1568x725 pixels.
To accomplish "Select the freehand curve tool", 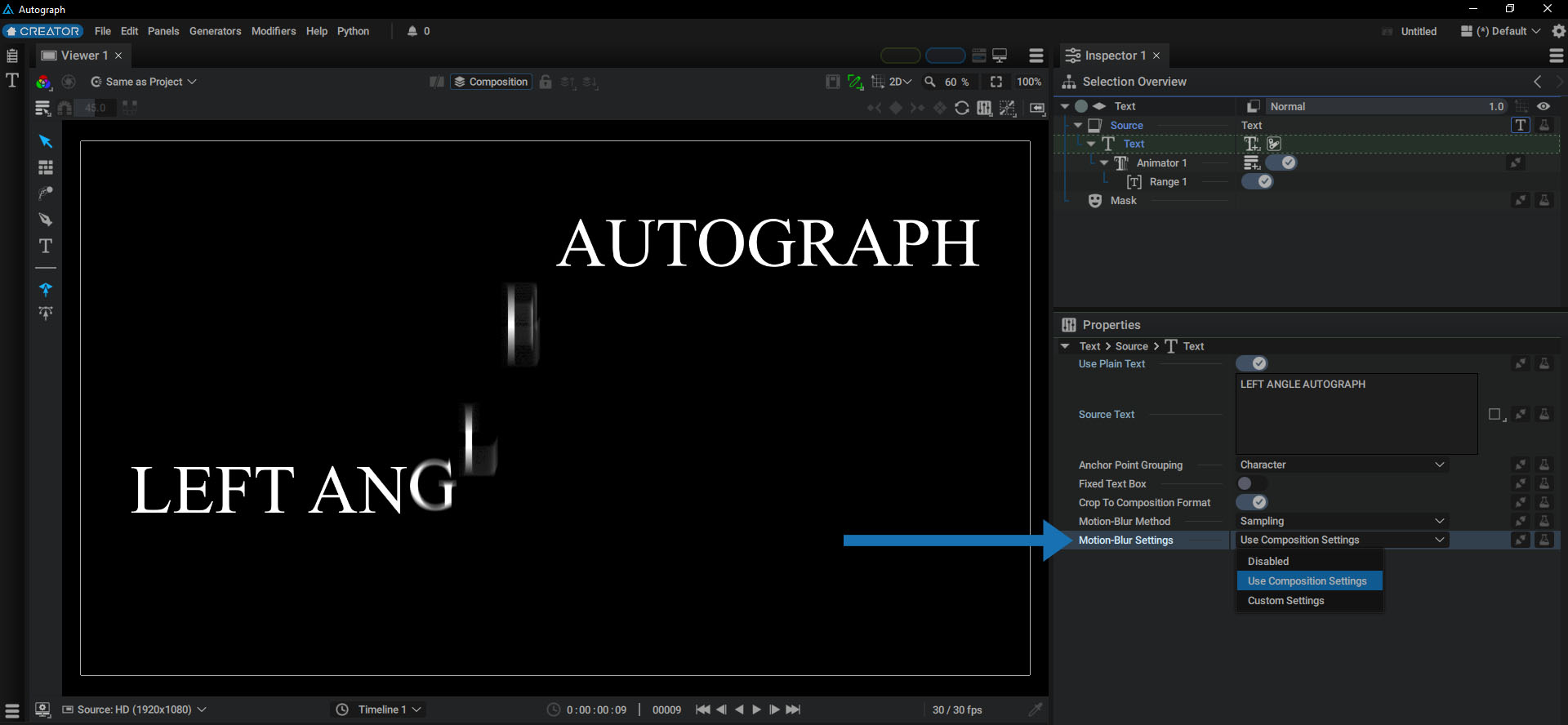I will click(46, 193).
